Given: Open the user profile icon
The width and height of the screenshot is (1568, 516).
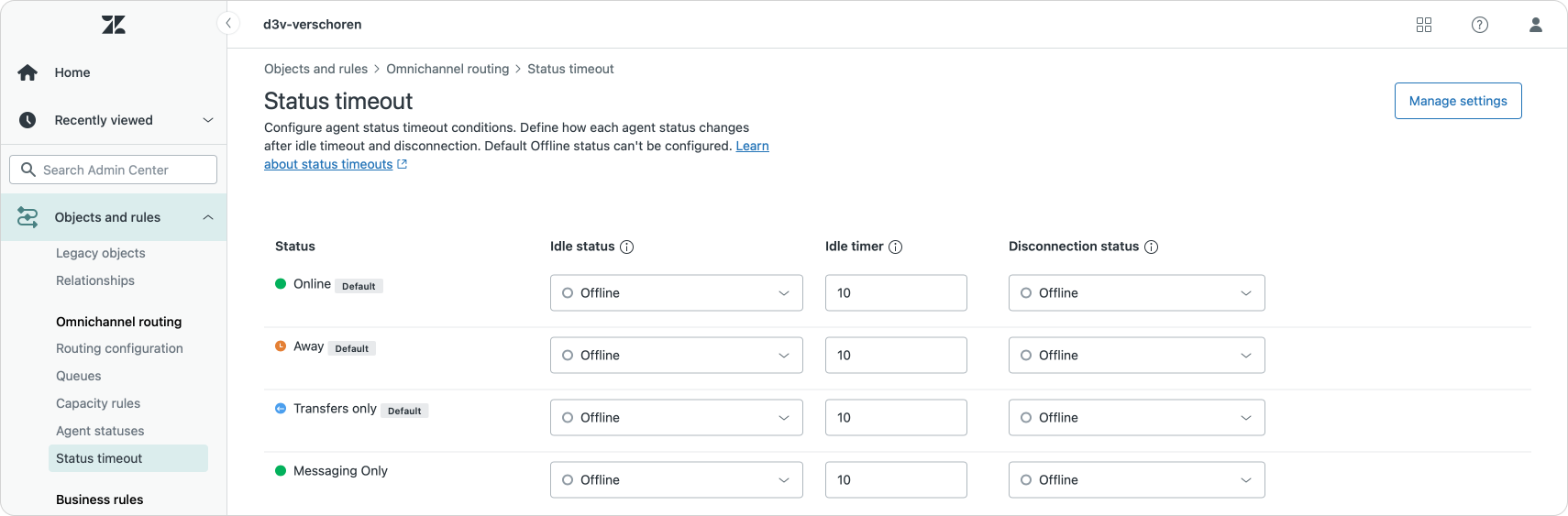Looking at the screenshot, I should [x=1535, y=25].
